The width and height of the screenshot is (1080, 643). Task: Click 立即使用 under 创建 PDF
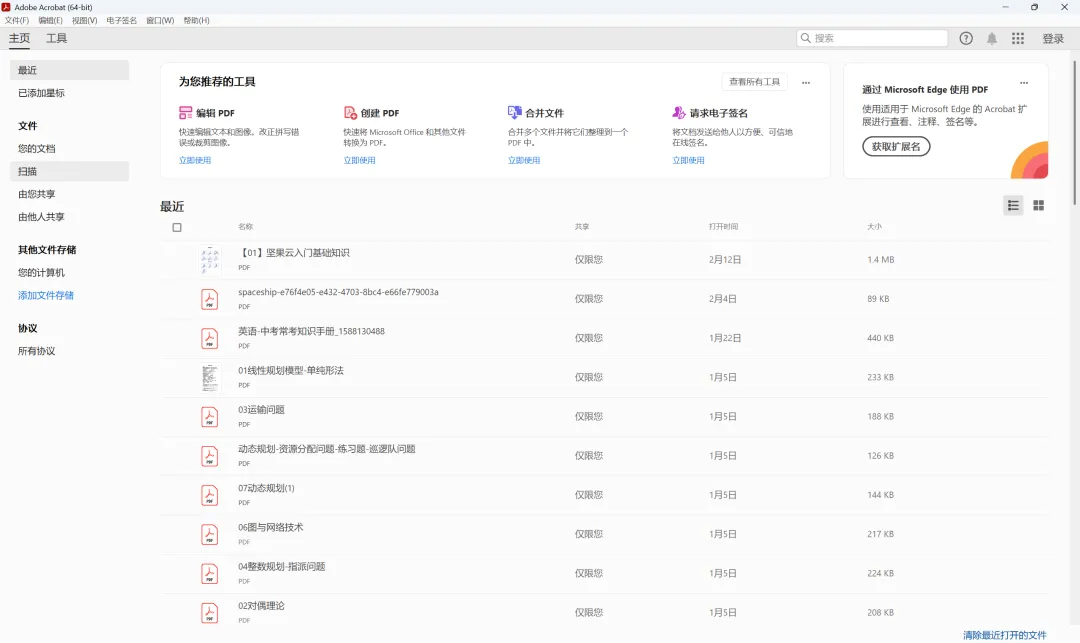[360, 160]
